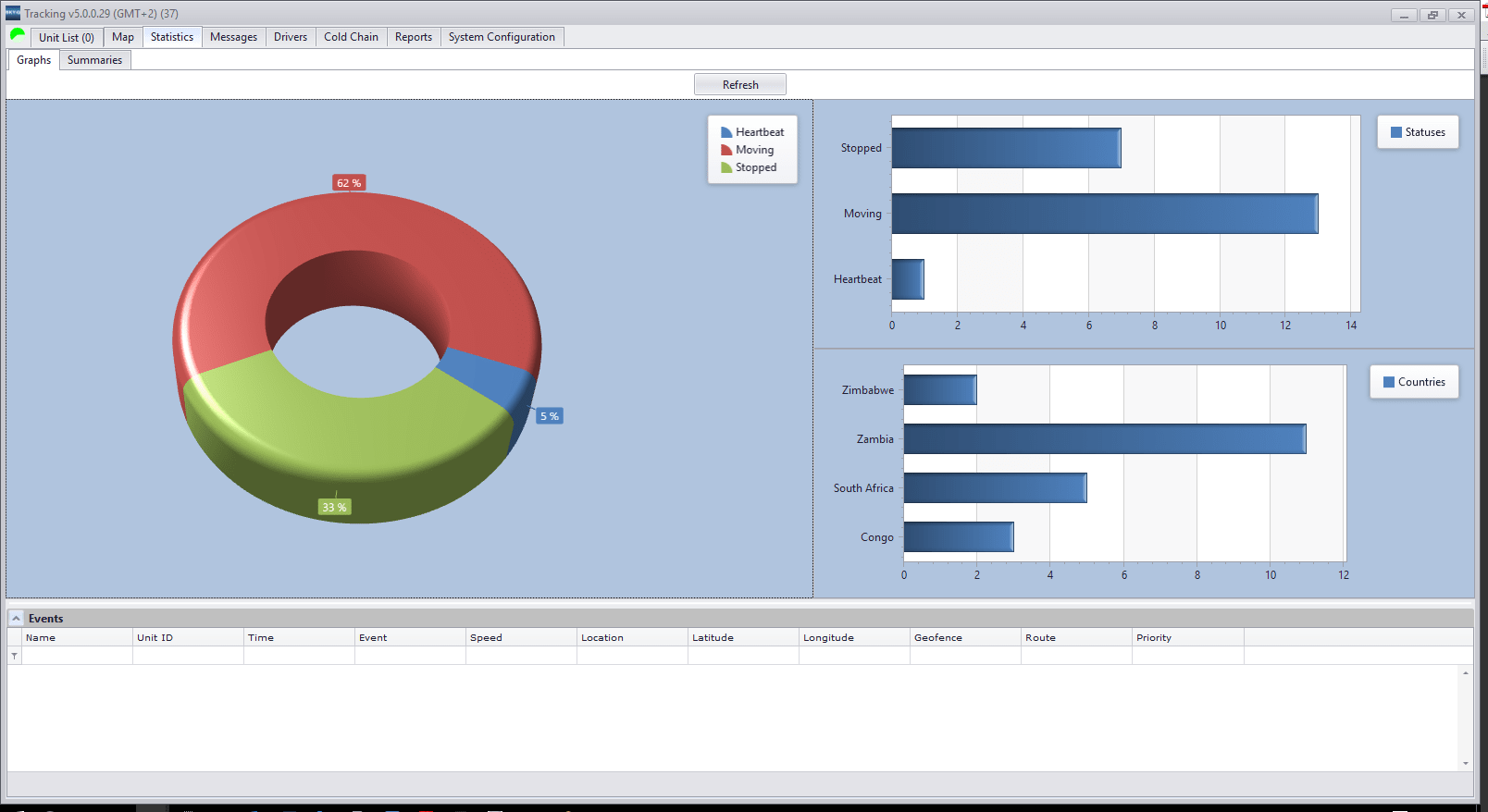Click the Zambia bar in Countries chart
The image size is (1488, 812).
pyautogui.click(x=1104, y=439)
